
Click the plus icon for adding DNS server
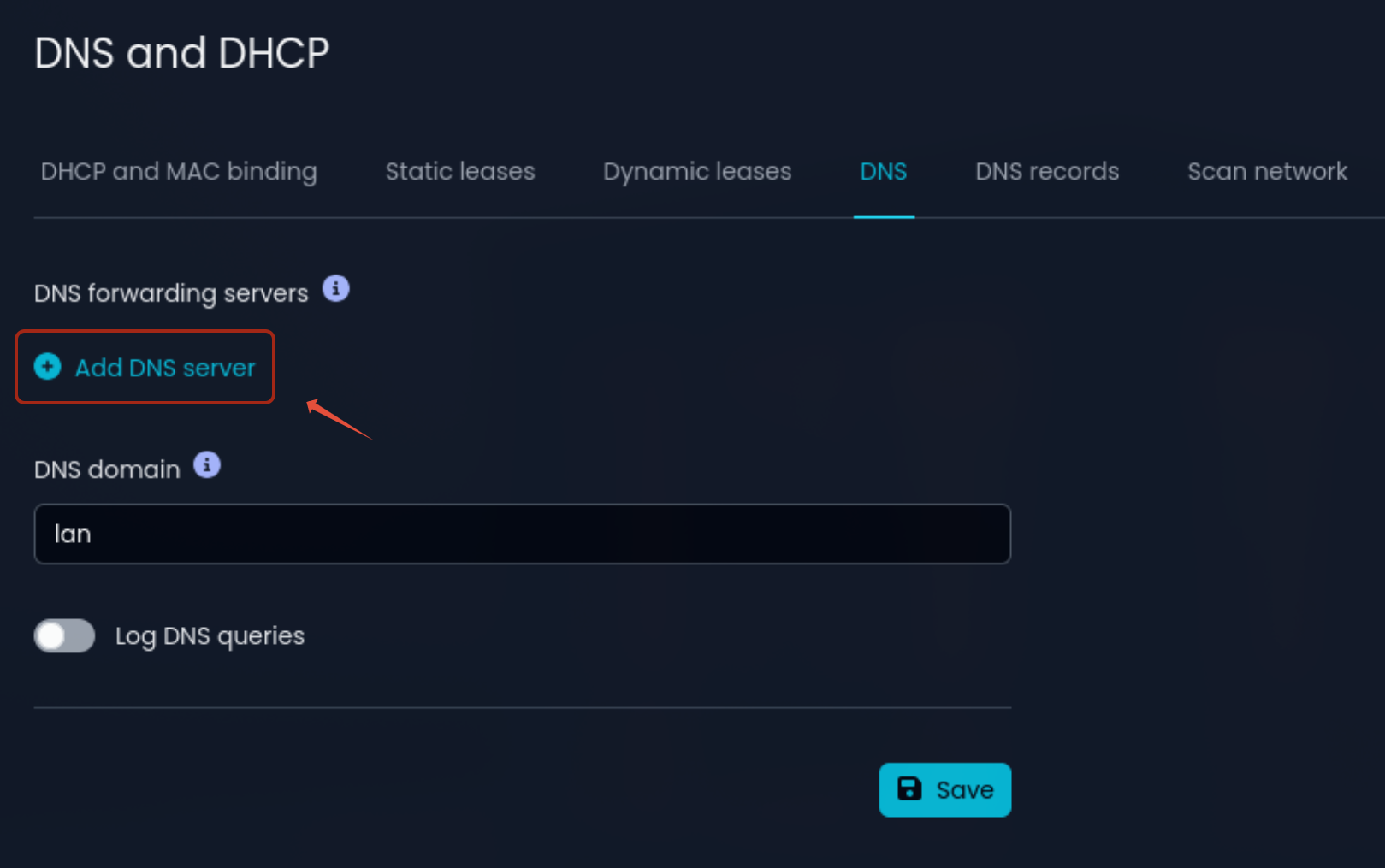[x=47, y=367]
